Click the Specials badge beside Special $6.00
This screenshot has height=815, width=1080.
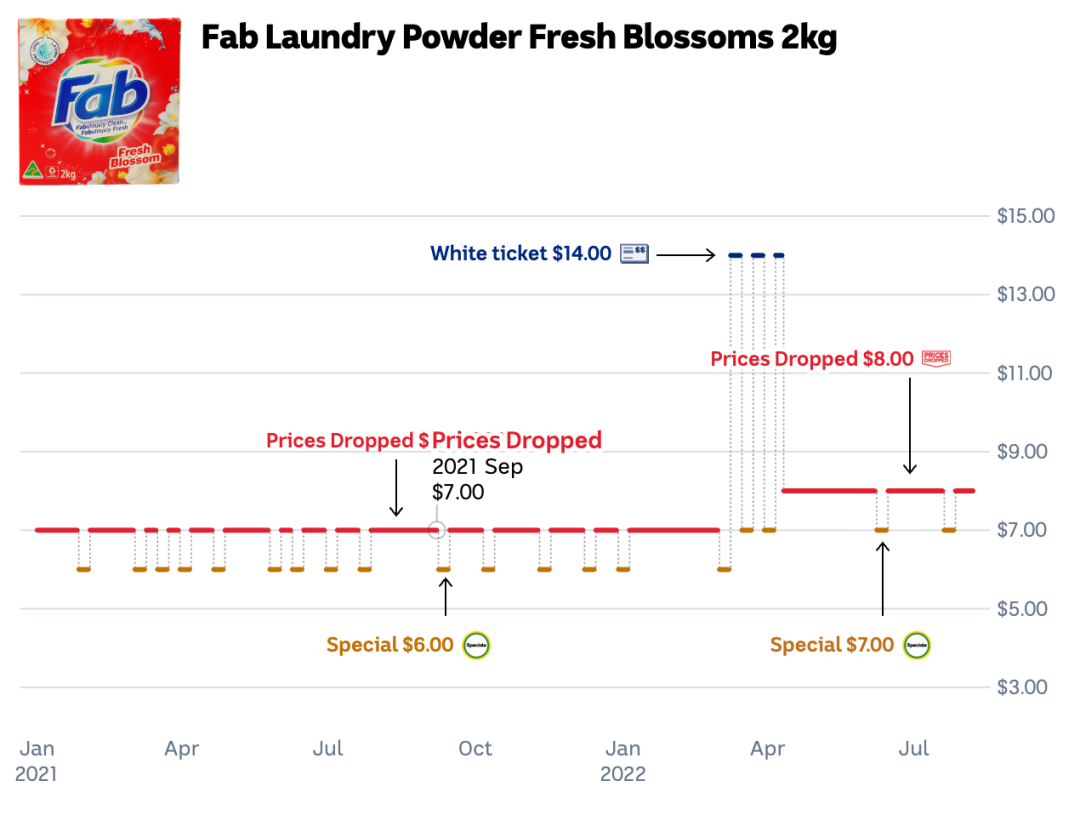[477, 645]
